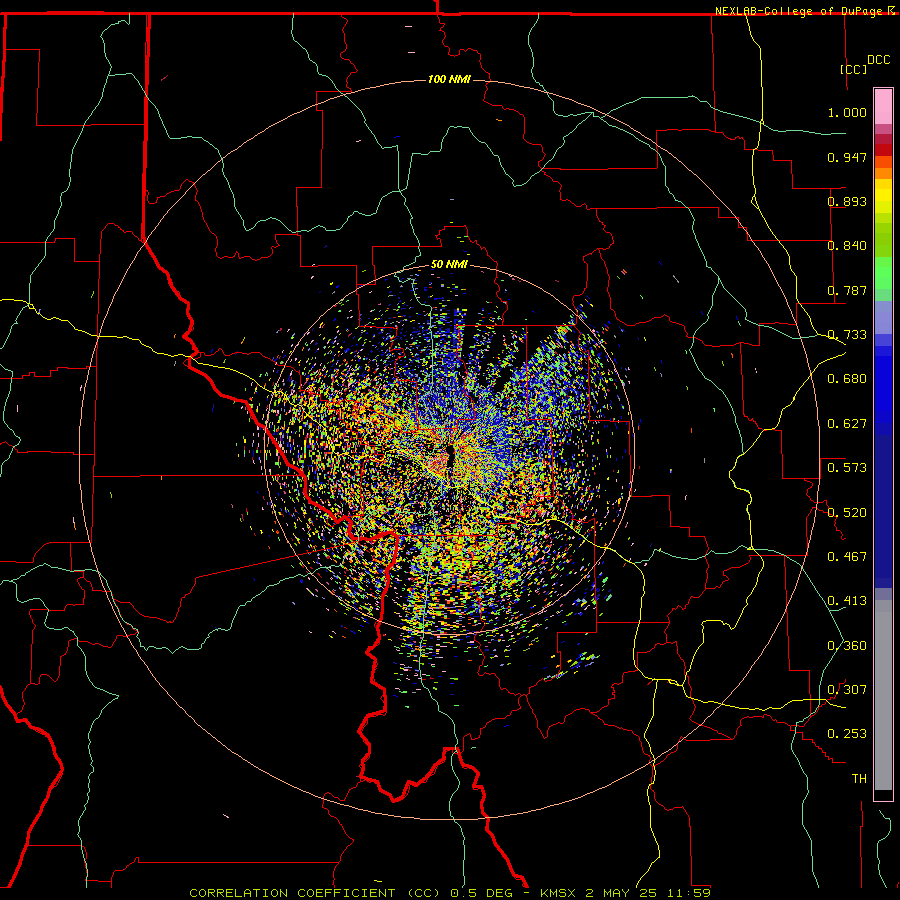Click the 0.787 legend value
This screenshot has width=900, height=900.
847,290
